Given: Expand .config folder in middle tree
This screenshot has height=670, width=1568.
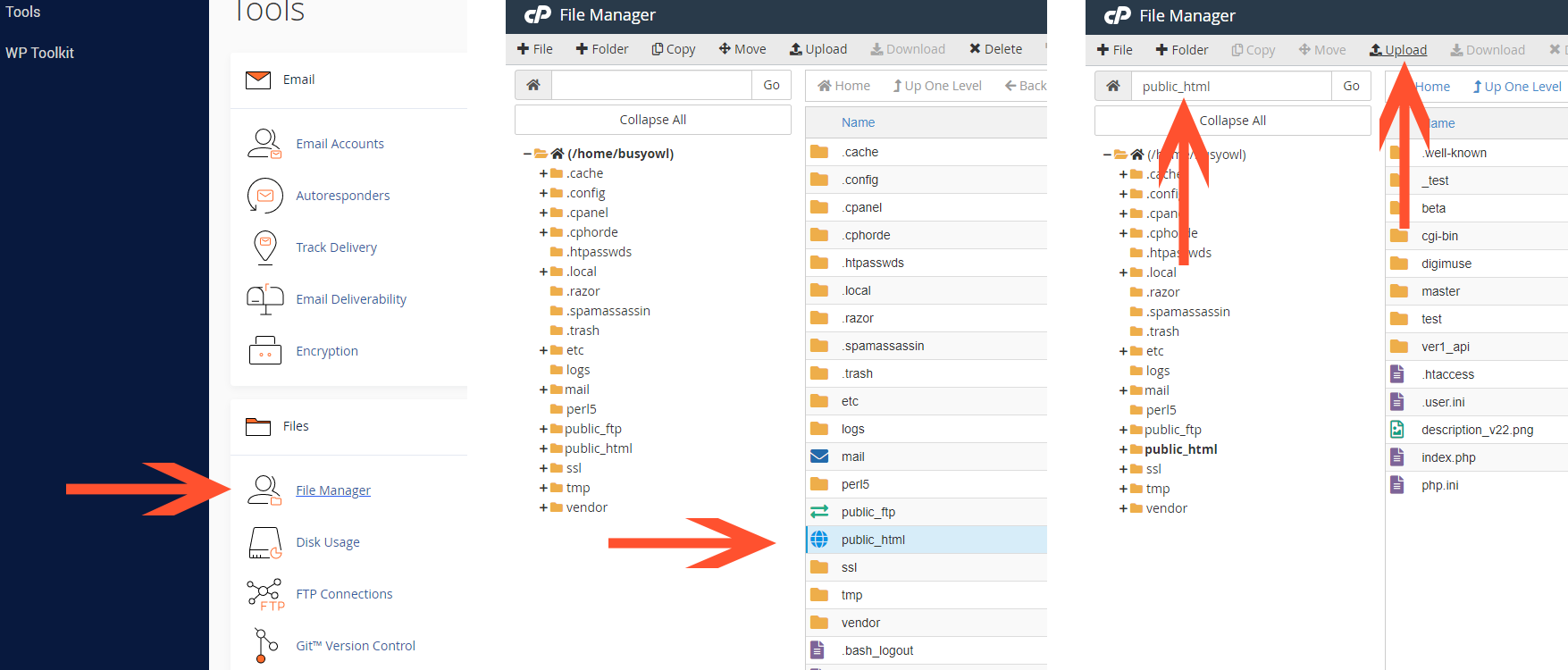Looking at the screenshot, I should (x=543, y=193).
